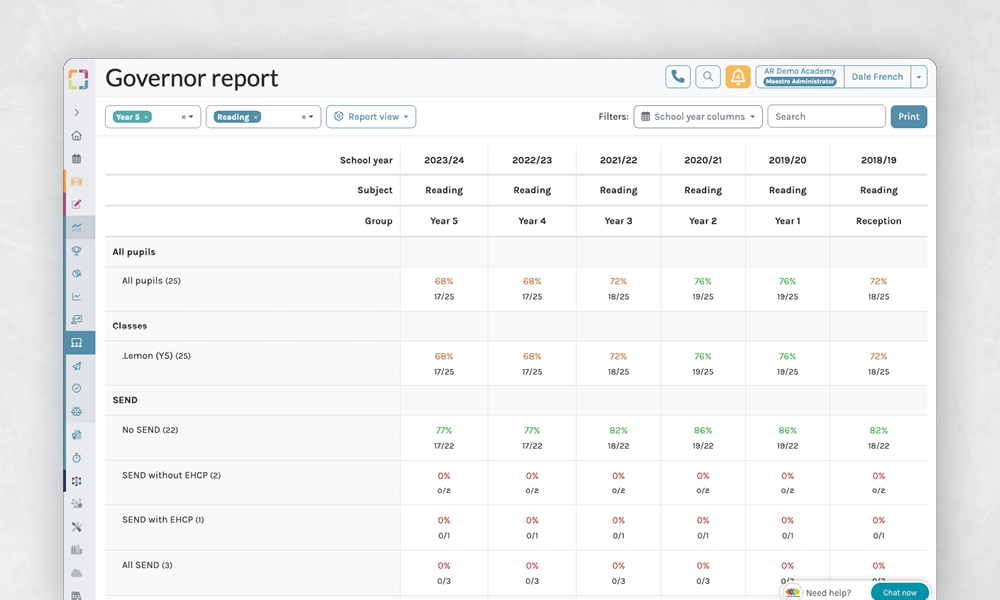Click the Chat now button

899,592
